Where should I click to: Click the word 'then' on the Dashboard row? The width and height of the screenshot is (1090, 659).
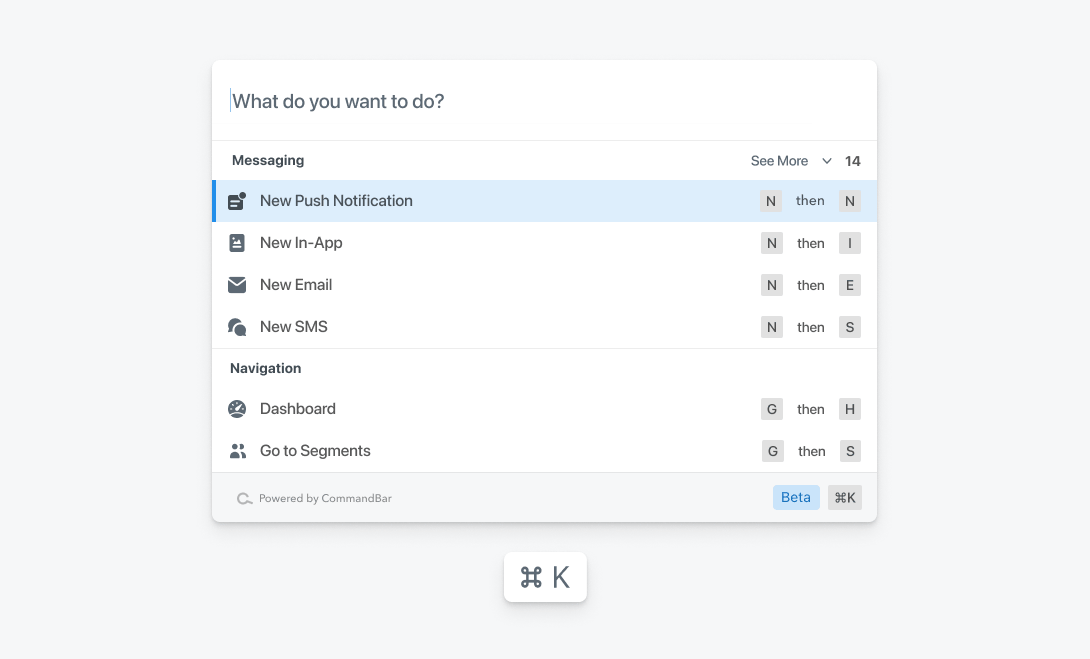811,409
